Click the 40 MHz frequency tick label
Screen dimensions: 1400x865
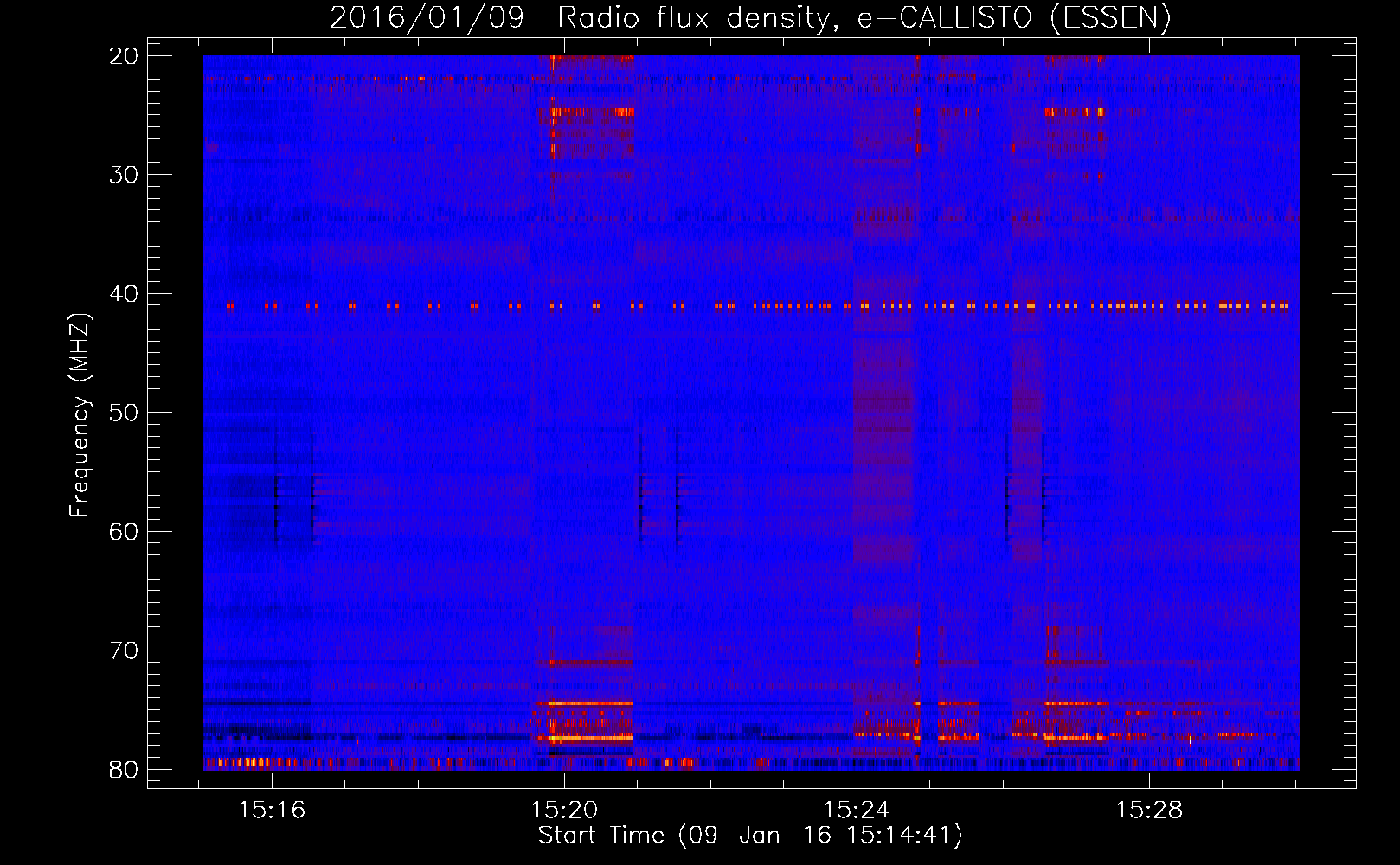tap(124, 294)
